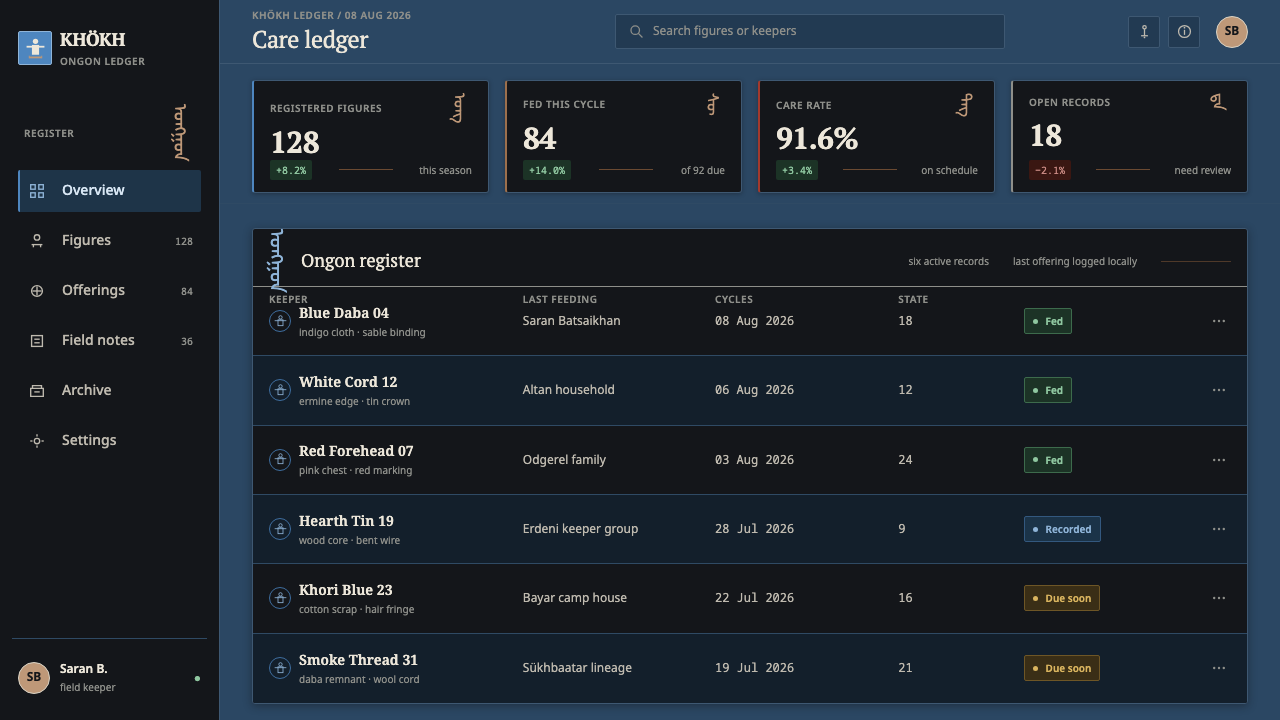1280x720 pixels.
Task: Open the more-options menu for Red Forehead 07
Action: click(x=1219, y=460)
